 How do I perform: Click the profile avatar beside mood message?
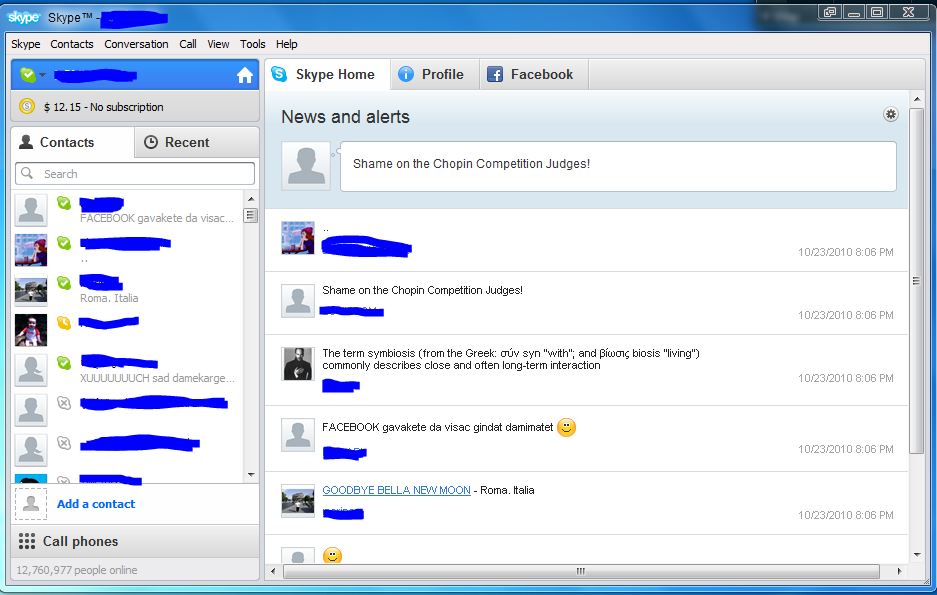[306, 166]
